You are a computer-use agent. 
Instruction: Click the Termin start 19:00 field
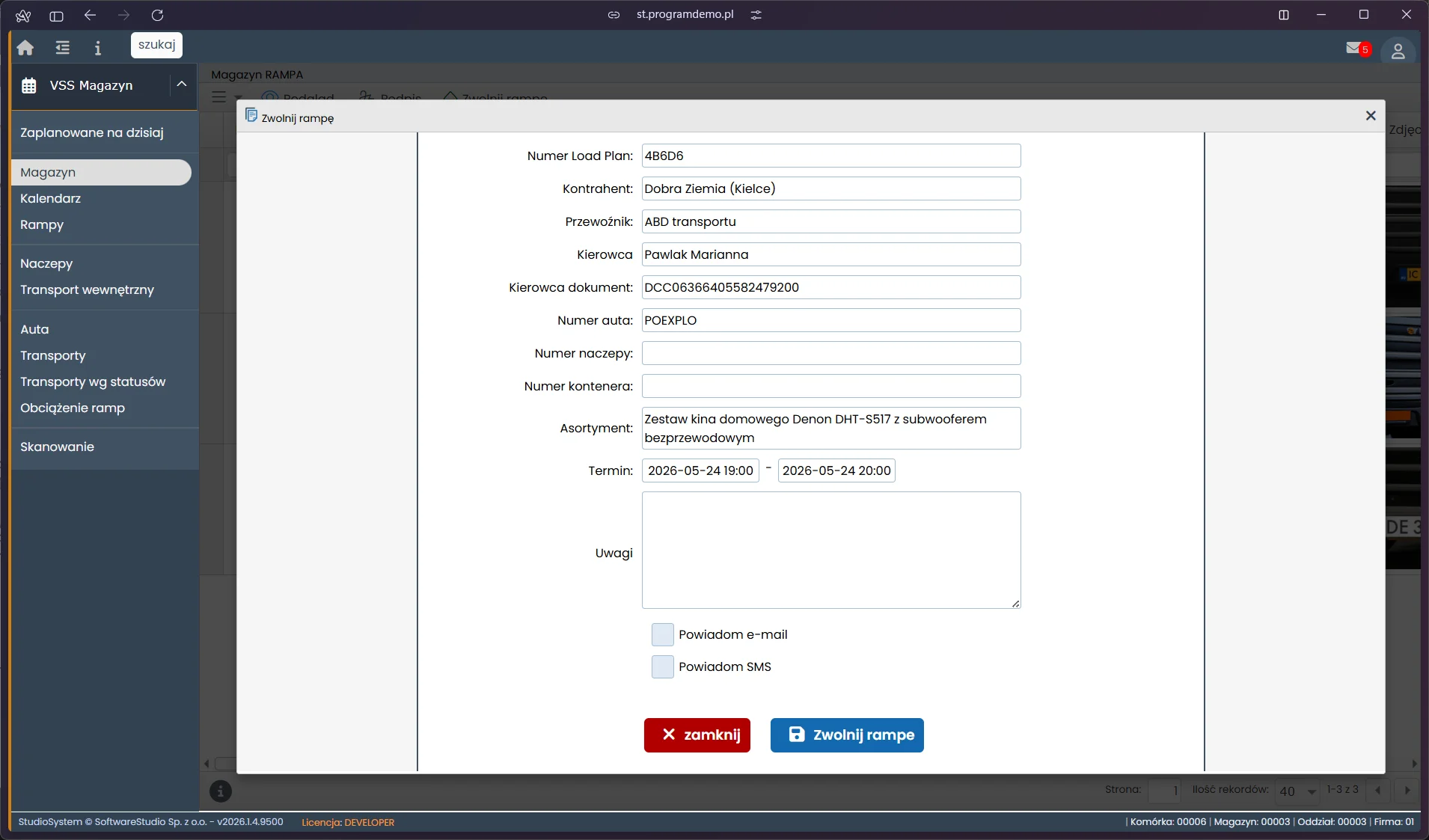(700, 470)
